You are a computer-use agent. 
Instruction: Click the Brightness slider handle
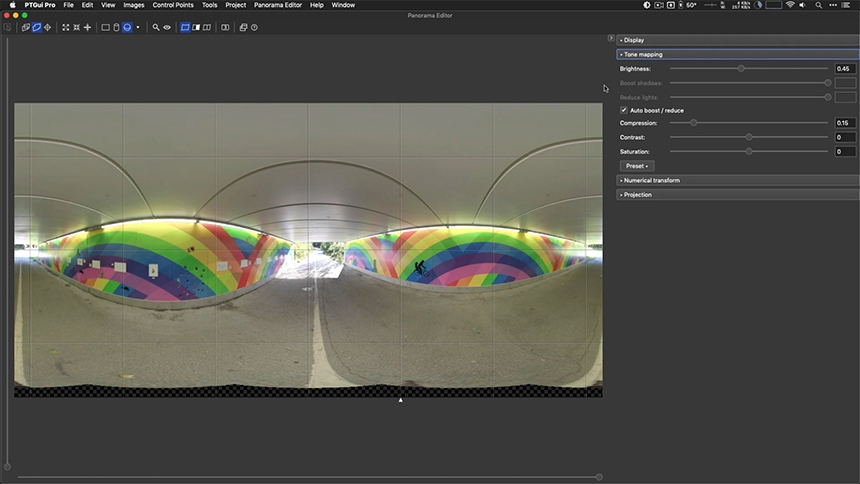coord(741,69)
